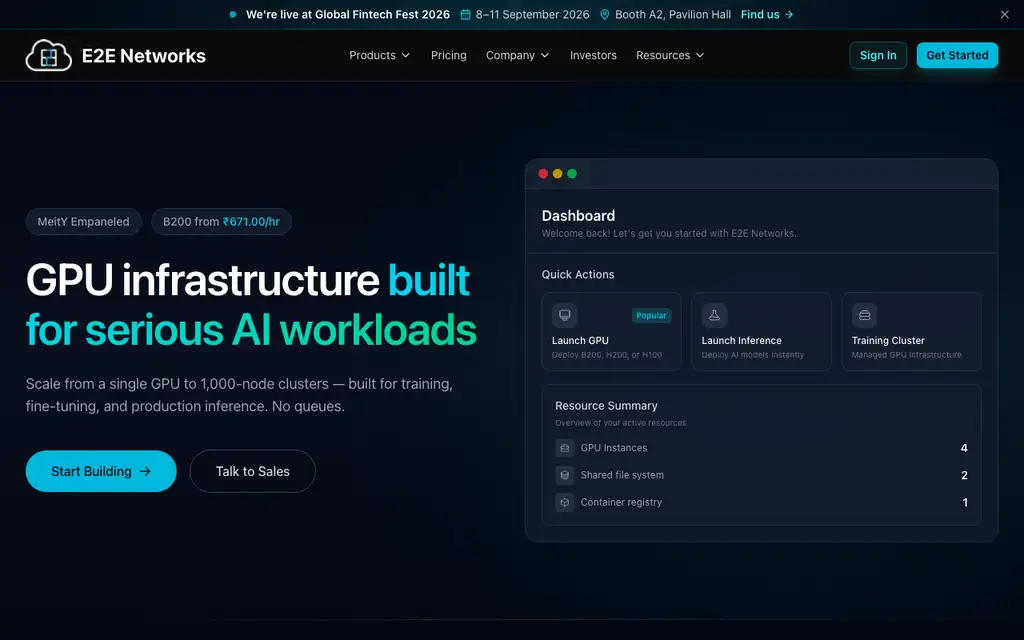Open the Pricing page
This screenshot has height=640, width=1024.
pyautogui.click(x=449, y=56)
